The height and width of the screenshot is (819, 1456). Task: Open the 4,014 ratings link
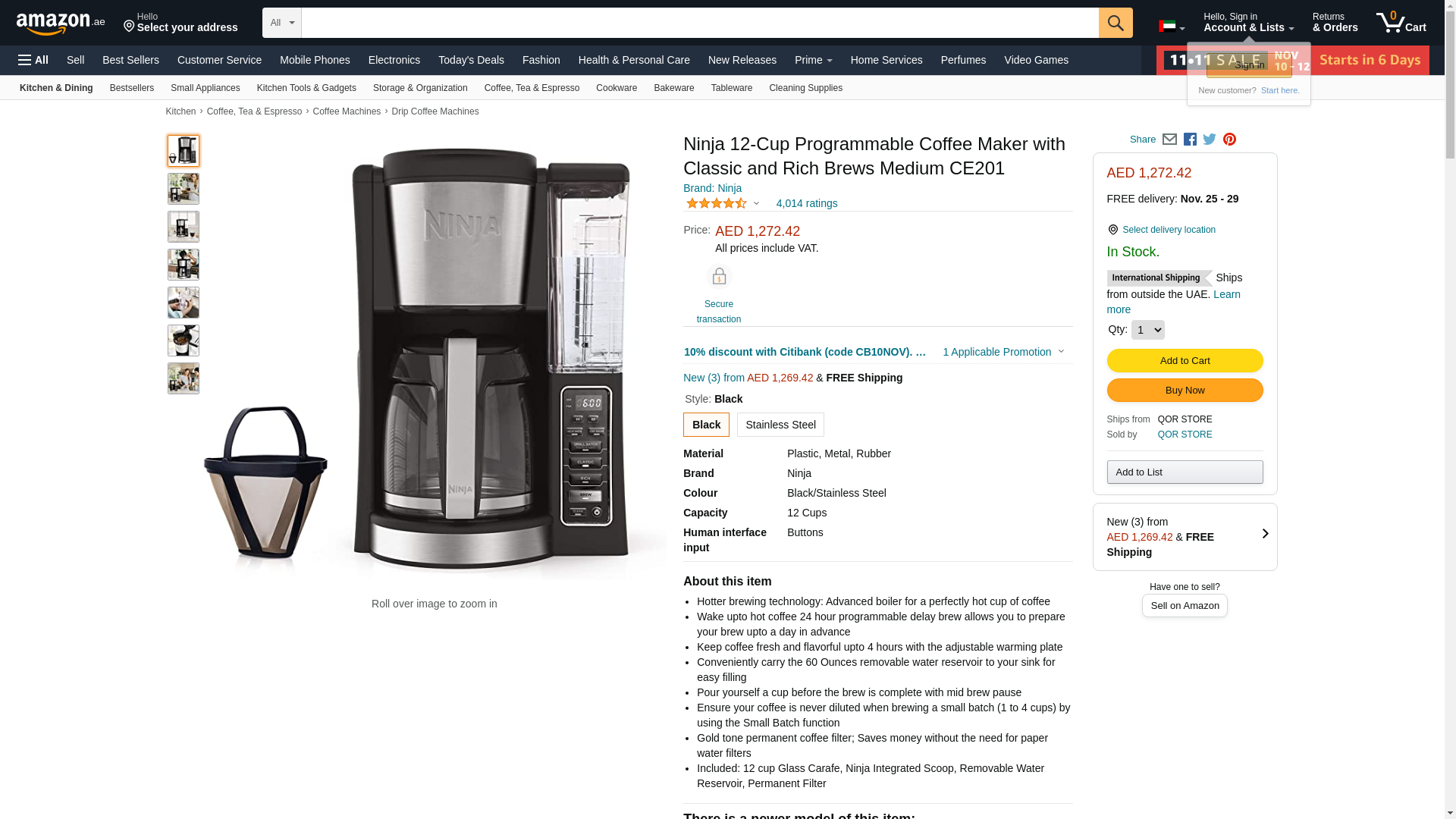click(807, 203)
